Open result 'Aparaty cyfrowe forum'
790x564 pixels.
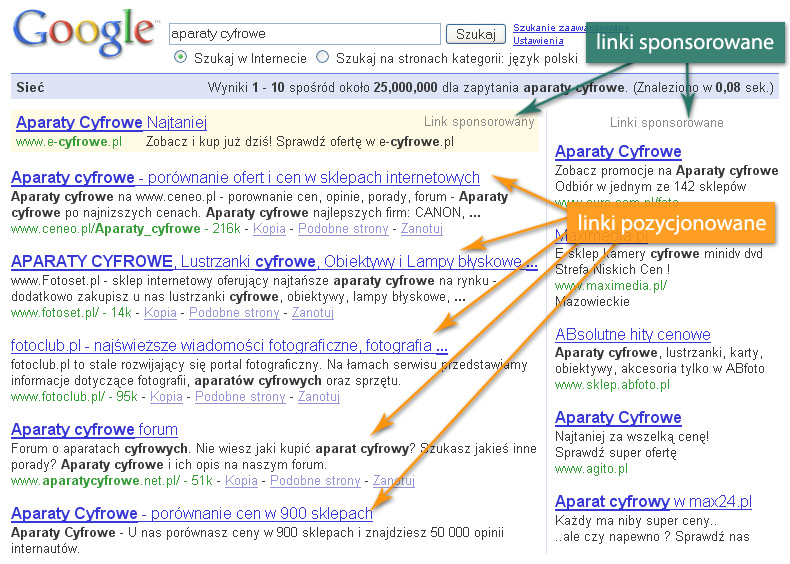tap(94, 429)
